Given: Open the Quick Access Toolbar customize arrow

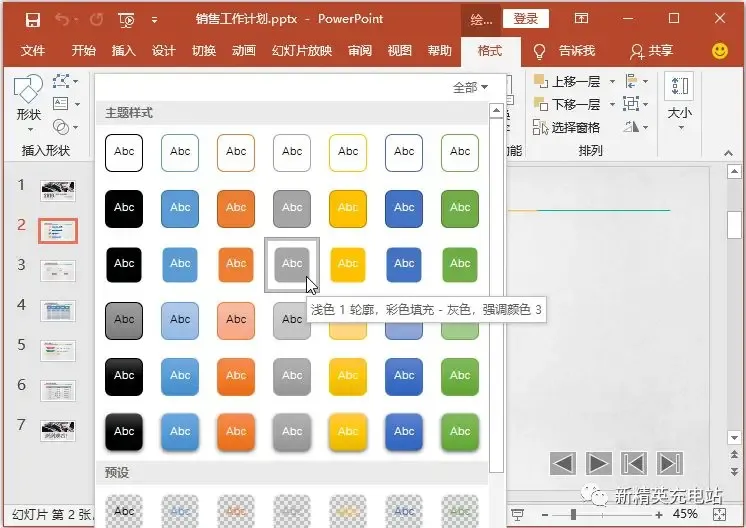Looking at the screenshot, I should coord(154,20).
